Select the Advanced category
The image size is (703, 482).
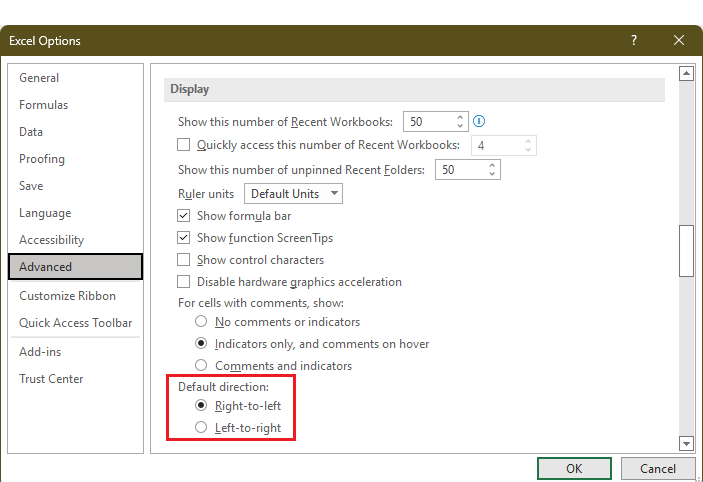75,267
